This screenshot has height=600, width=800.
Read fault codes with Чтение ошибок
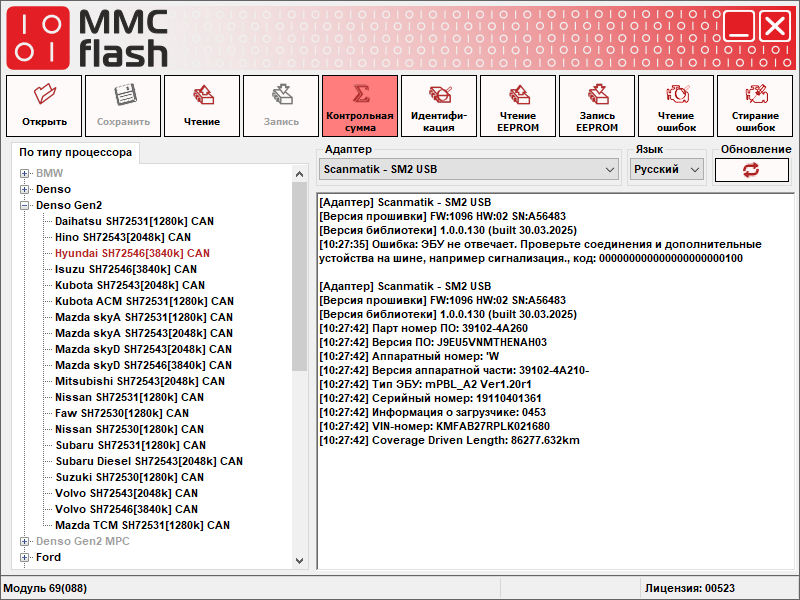point(676,106)
